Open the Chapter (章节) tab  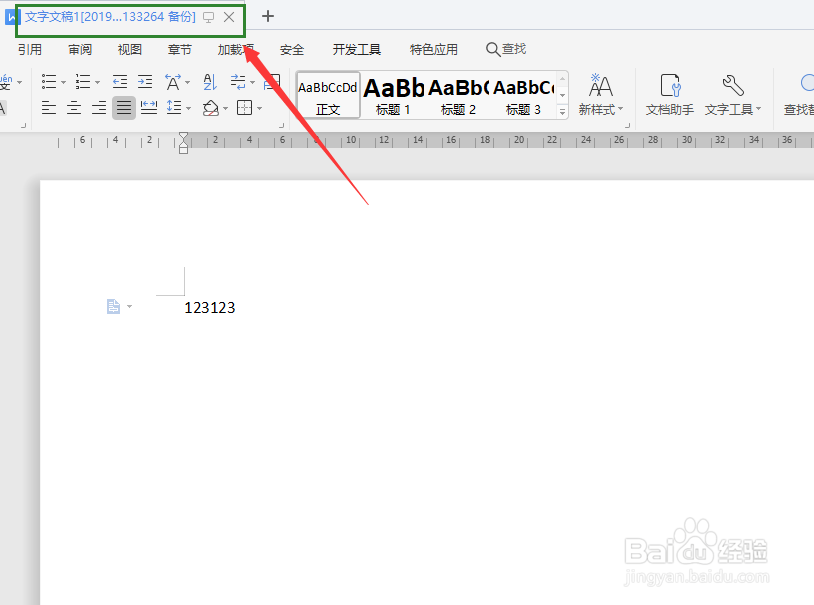(180, 49)
